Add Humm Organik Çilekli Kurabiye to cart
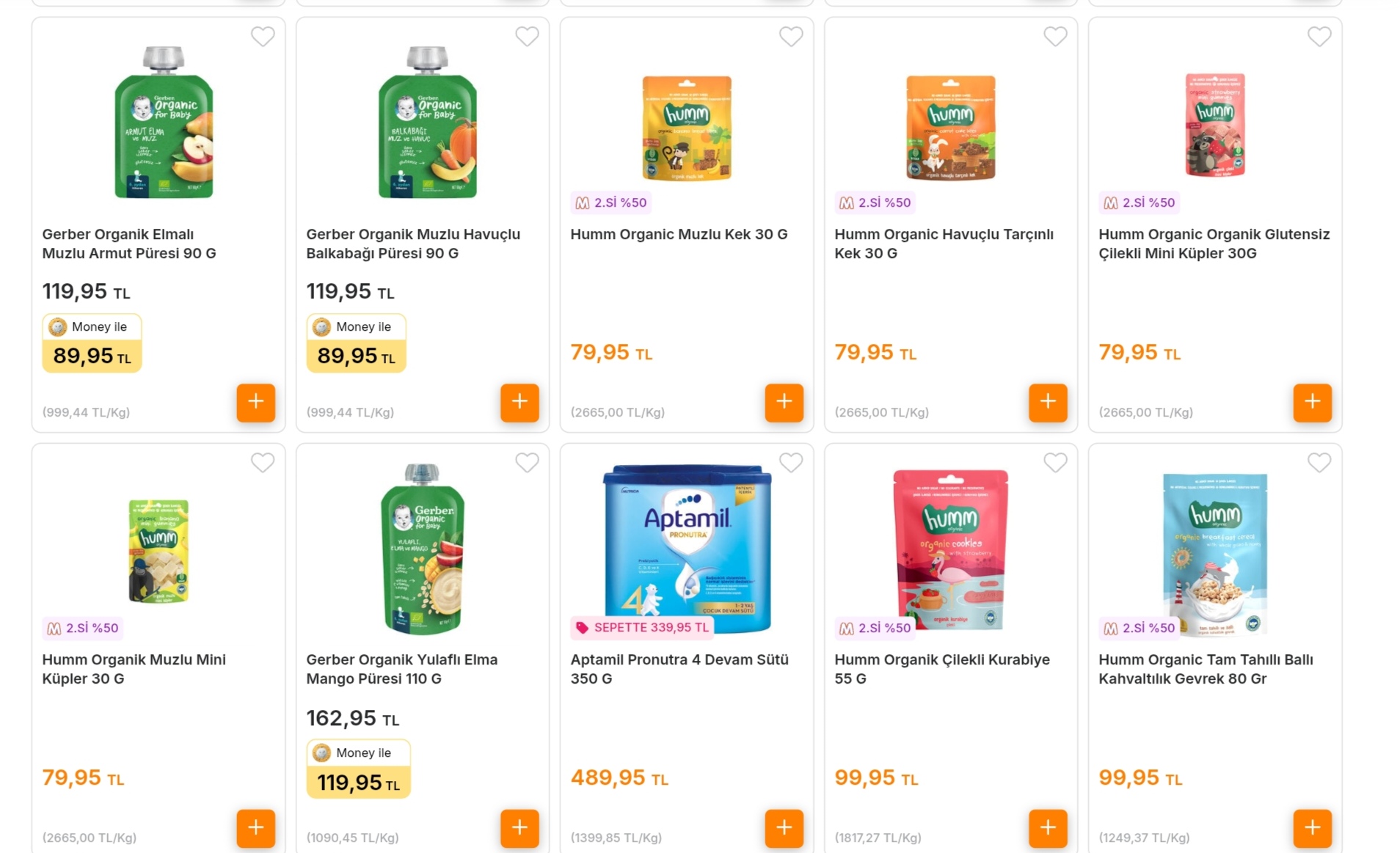The height and width of the screenshot is (853, 1400). click(1048, 827)
